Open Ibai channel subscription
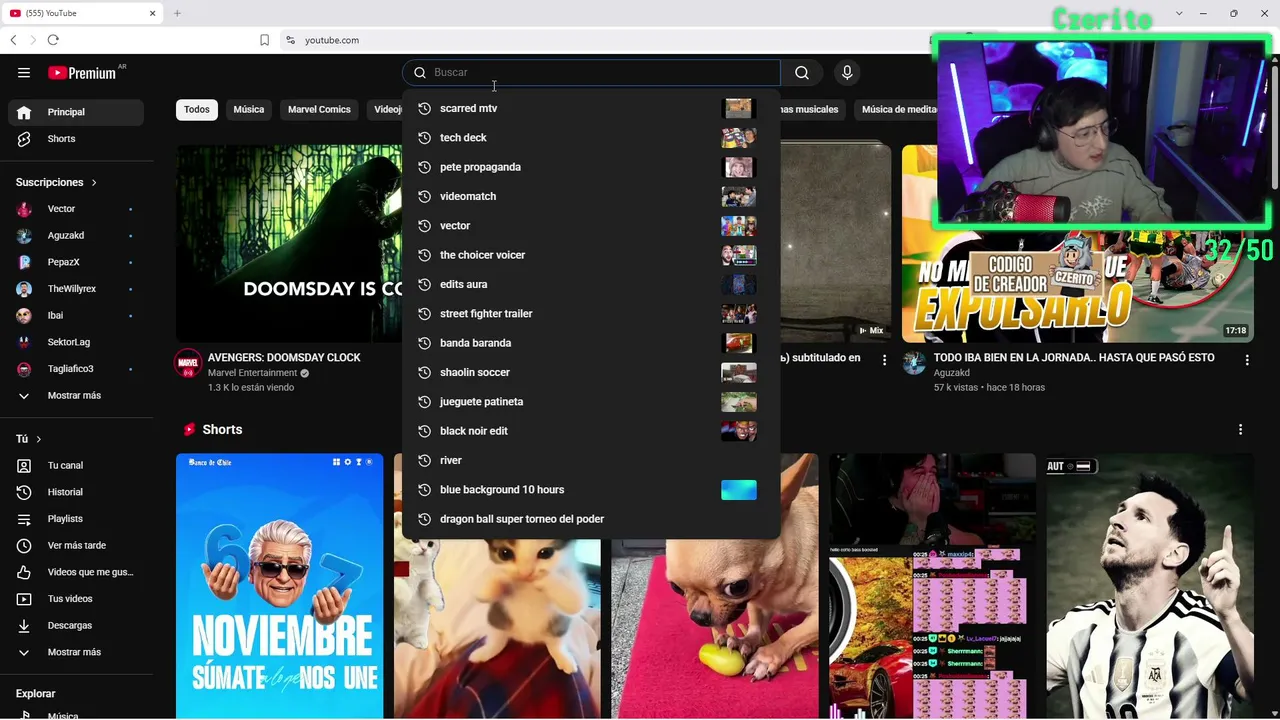Viewport: 1280px width, 720px height. click(x=76, y=315)
